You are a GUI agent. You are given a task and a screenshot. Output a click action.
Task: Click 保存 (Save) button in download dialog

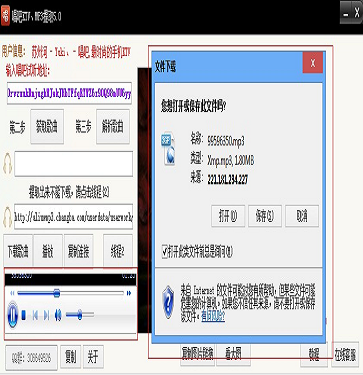265,216
